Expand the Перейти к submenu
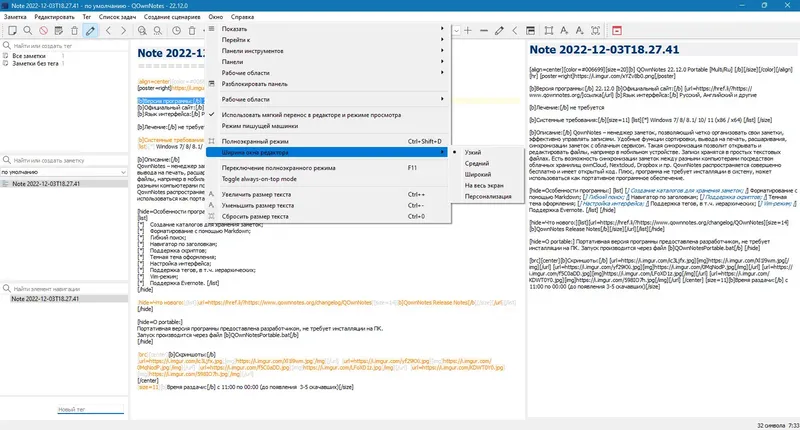Screen dimensions: 800x430 [327, 40]
